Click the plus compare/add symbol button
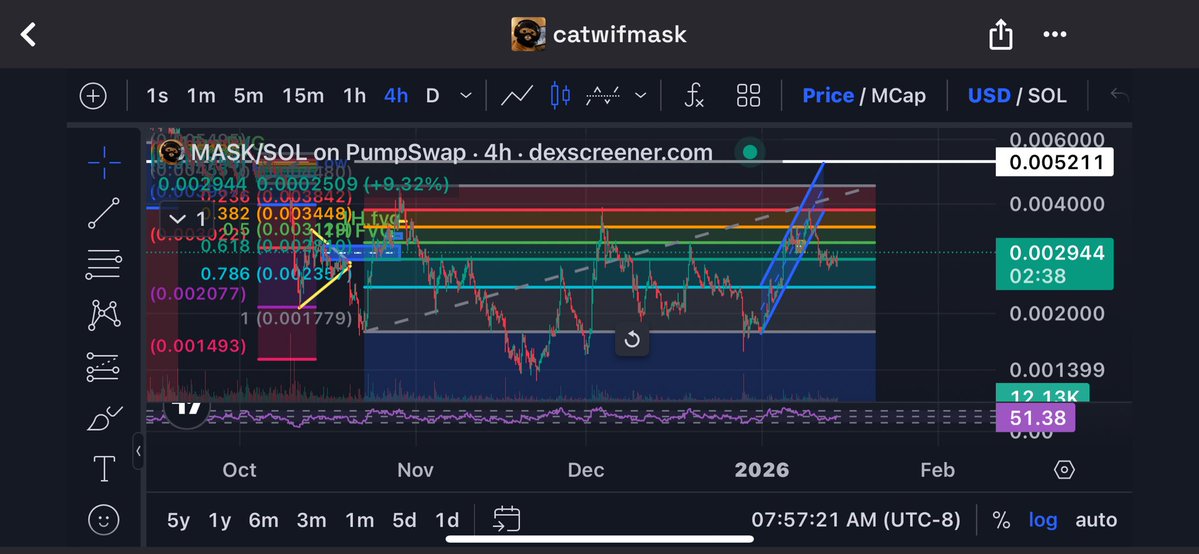 93,96
